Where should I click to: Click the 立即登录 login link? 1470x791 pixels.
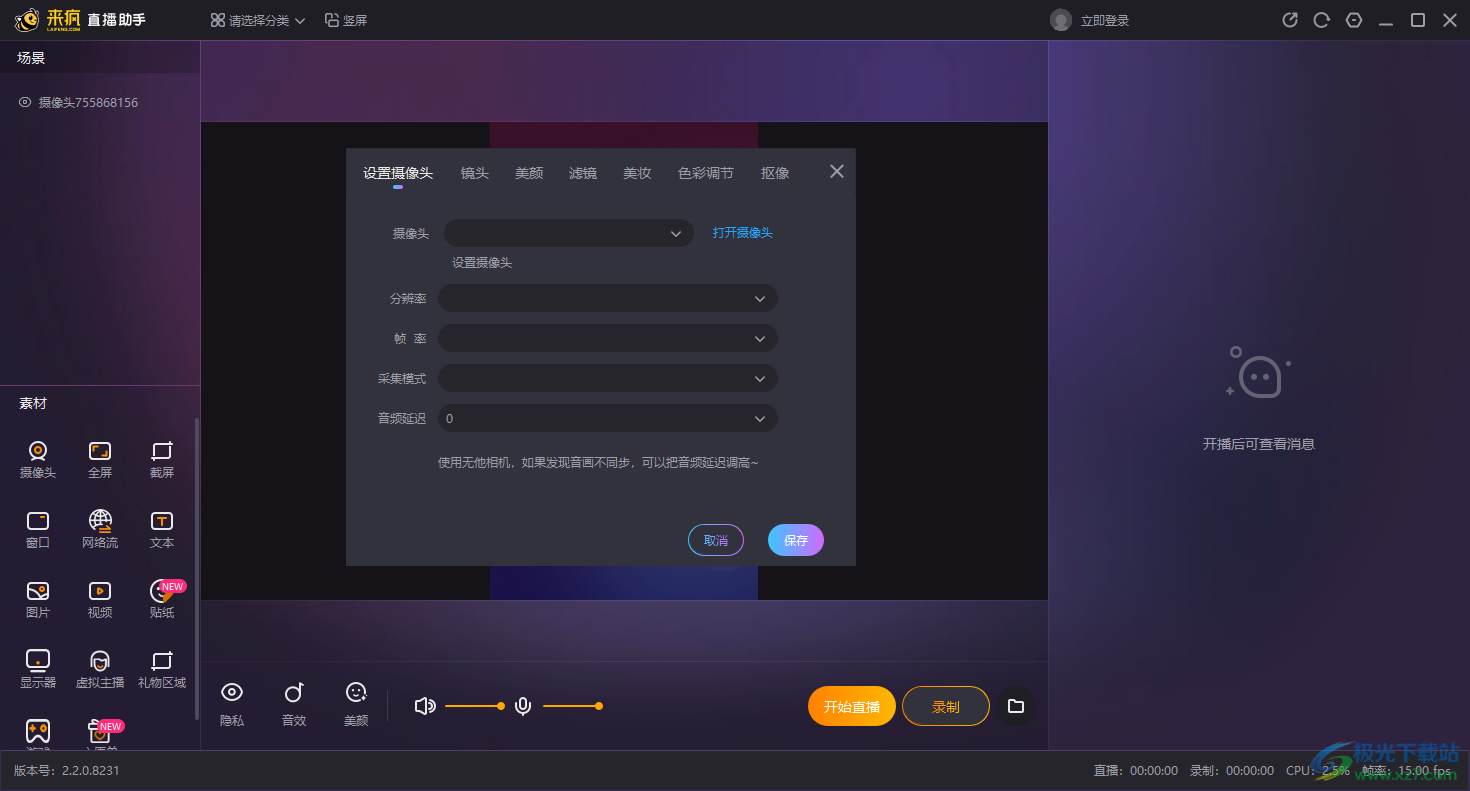tap(1105, 21)
